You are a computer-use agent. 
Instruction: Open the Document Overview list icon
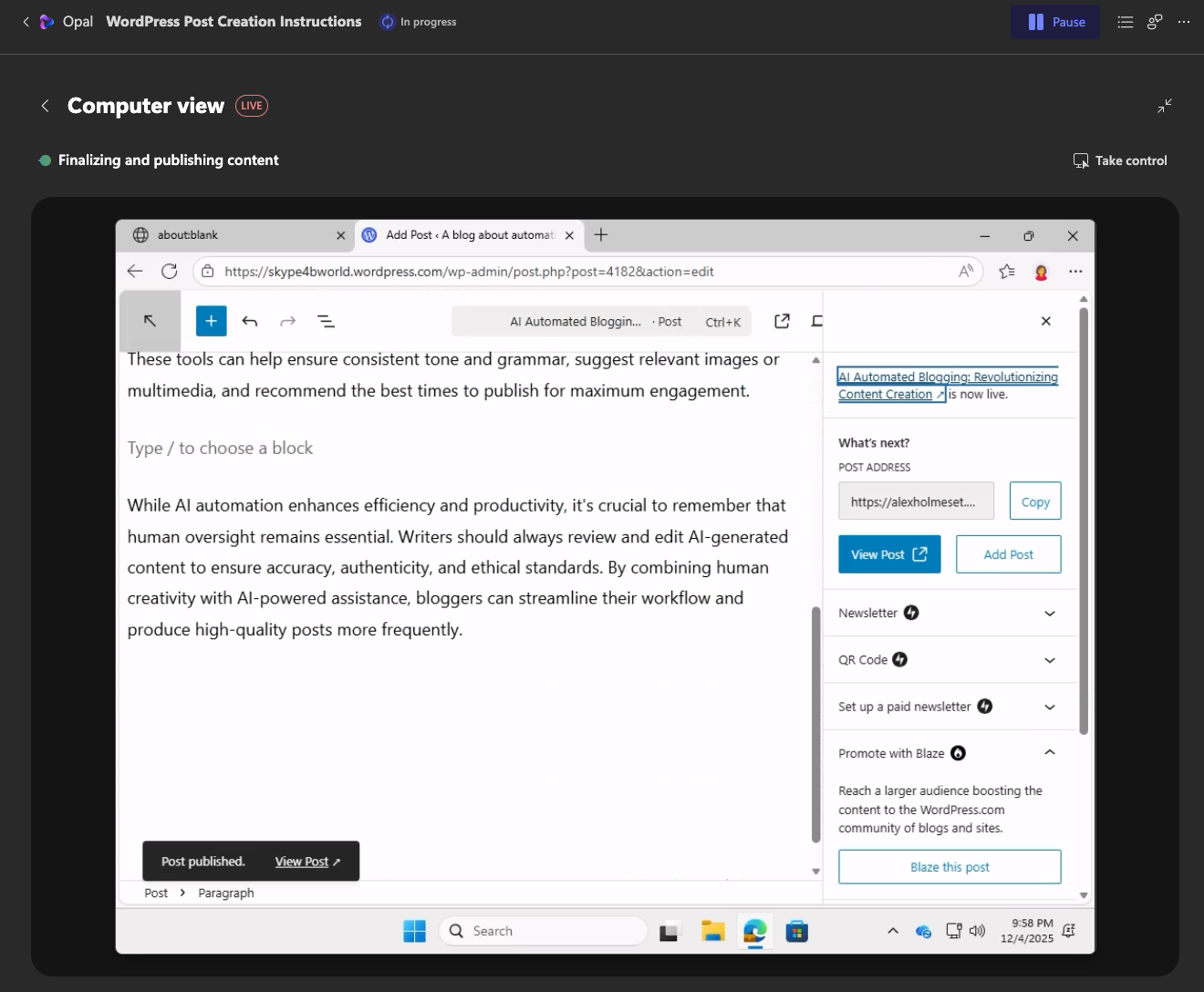pos(326,321)
